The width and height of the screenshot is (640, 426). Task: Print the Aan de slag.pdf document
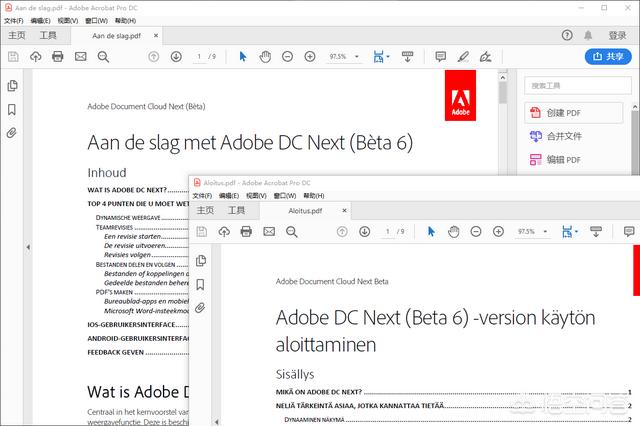click(58, 57)
